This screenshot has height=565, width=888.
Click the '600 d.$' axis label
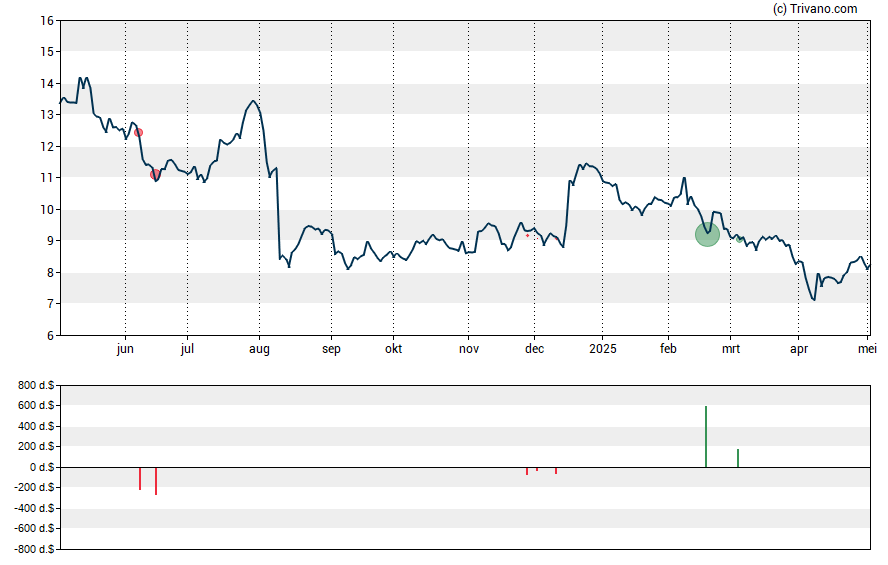tap(36, 405)
